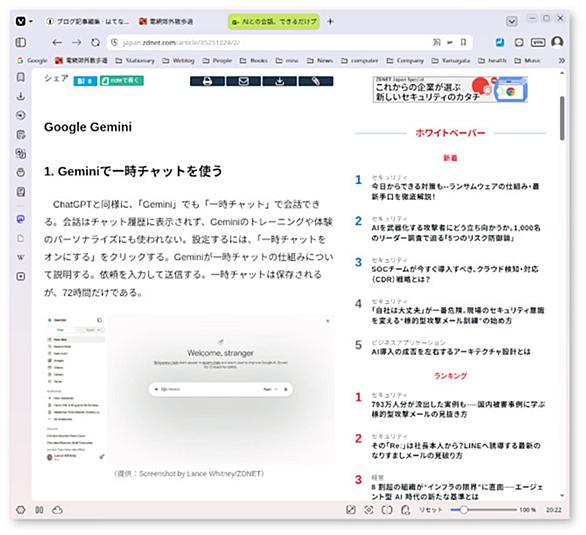Click the download article icon
Viewport: 586px width, 535px height.
(x=280, y=81)
